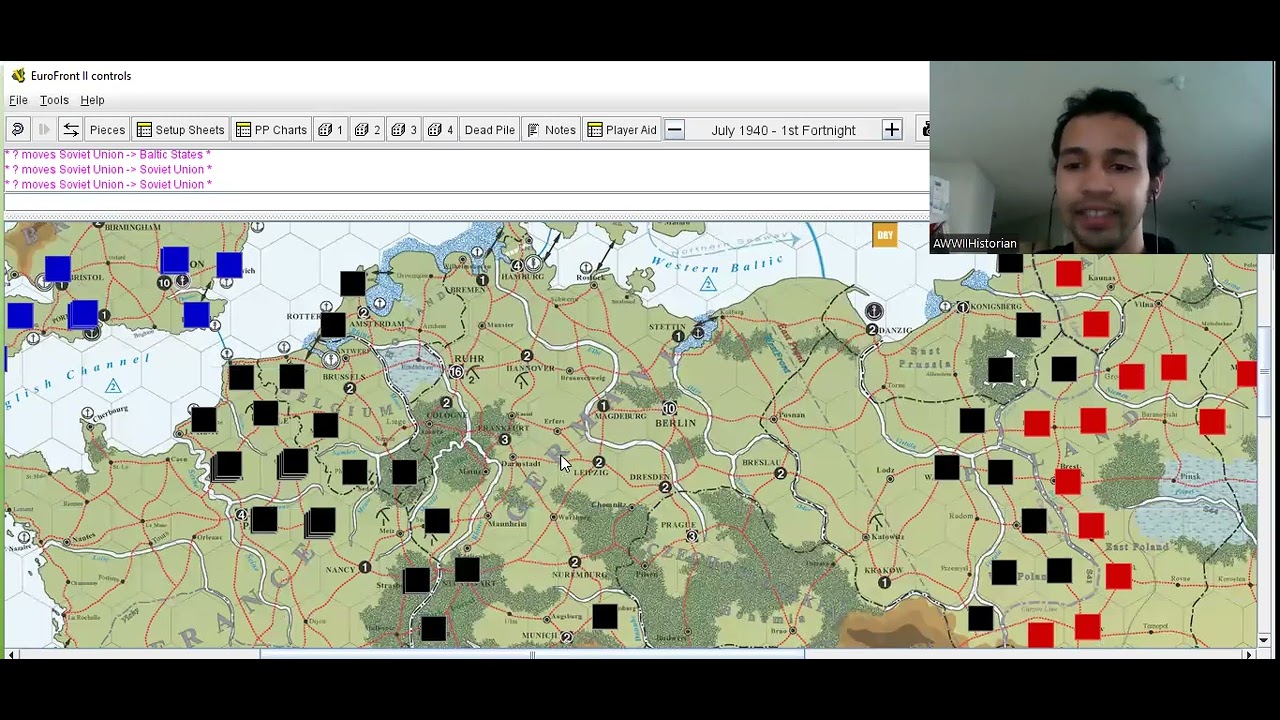This screenshot has height=720, width=1280.
Task: Open the Help menu
Action: (92, 100)
